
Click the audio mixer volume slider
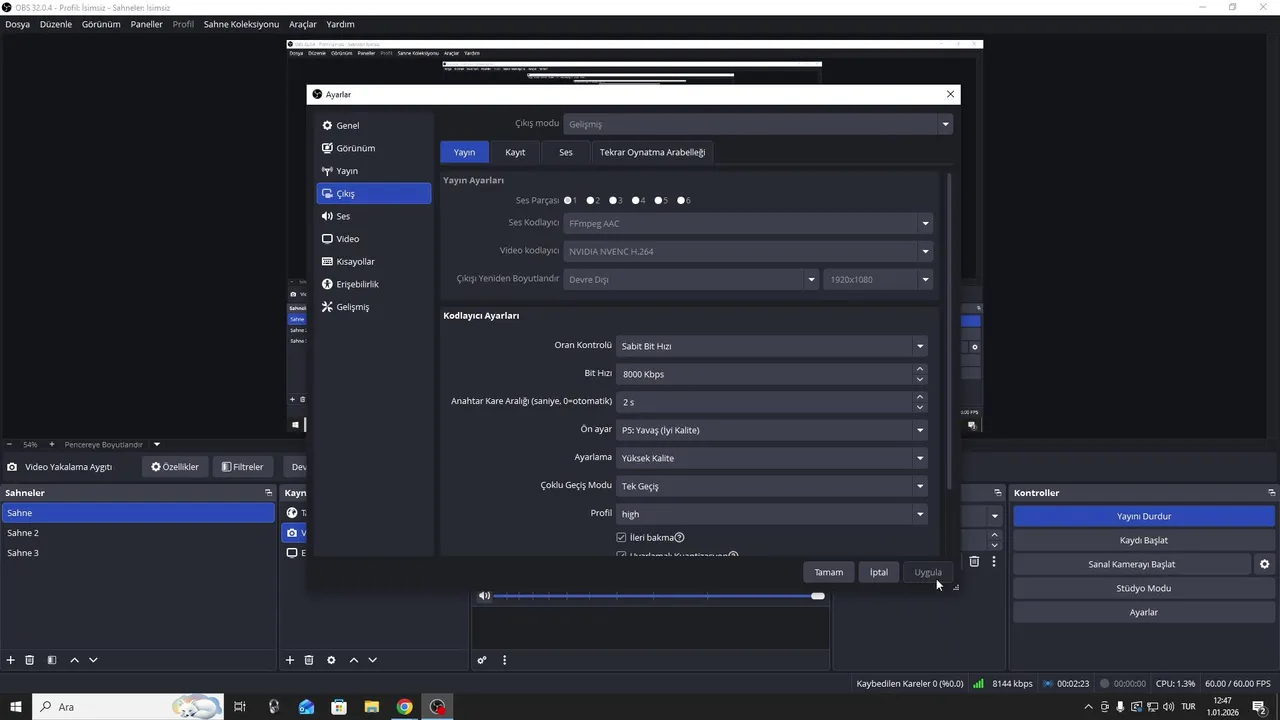(x=659, y=596)
